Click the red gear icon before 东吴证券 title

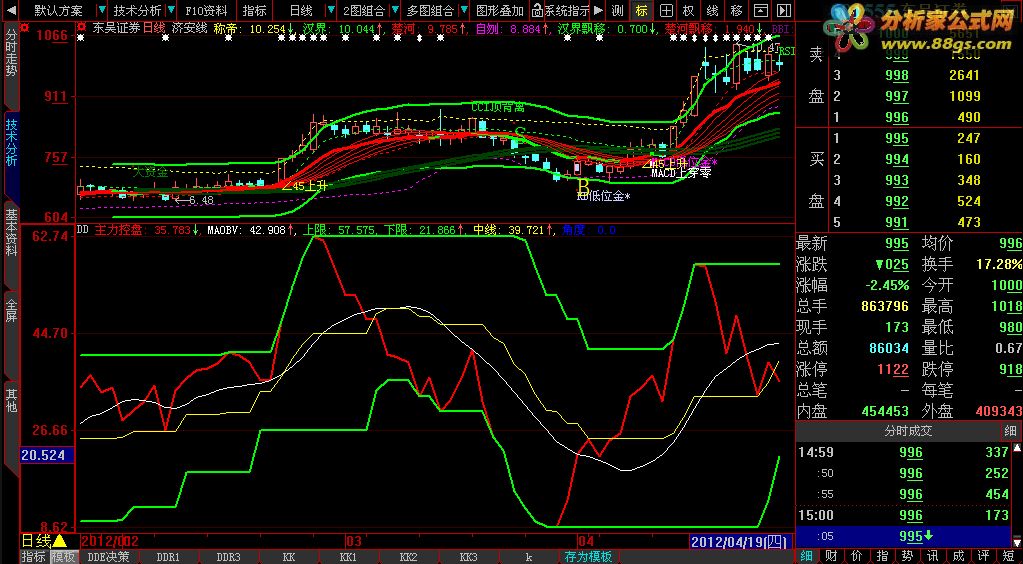point(81,28)
